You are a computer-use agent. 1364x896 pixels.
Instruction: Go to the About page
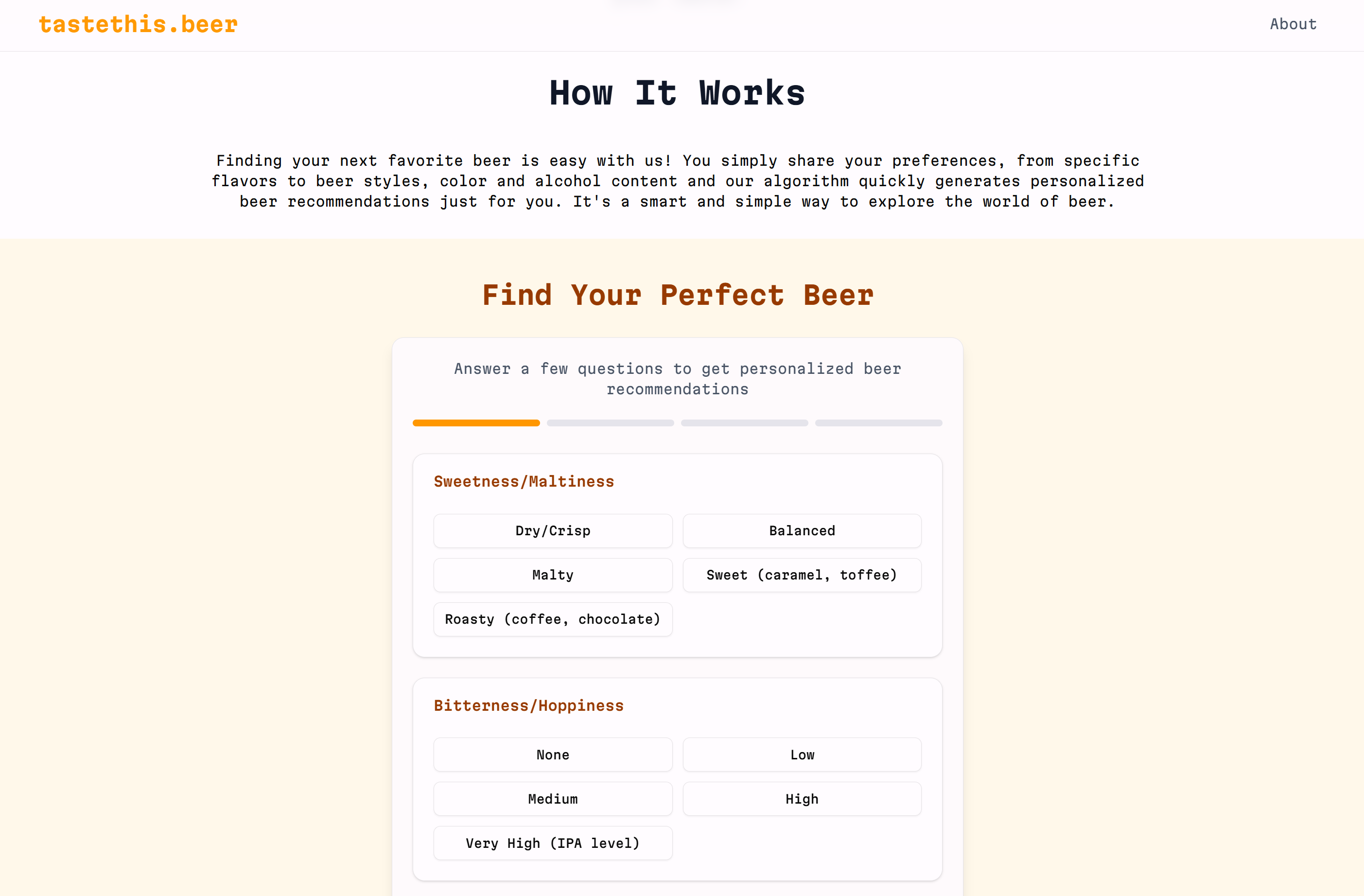[1293, 24]
